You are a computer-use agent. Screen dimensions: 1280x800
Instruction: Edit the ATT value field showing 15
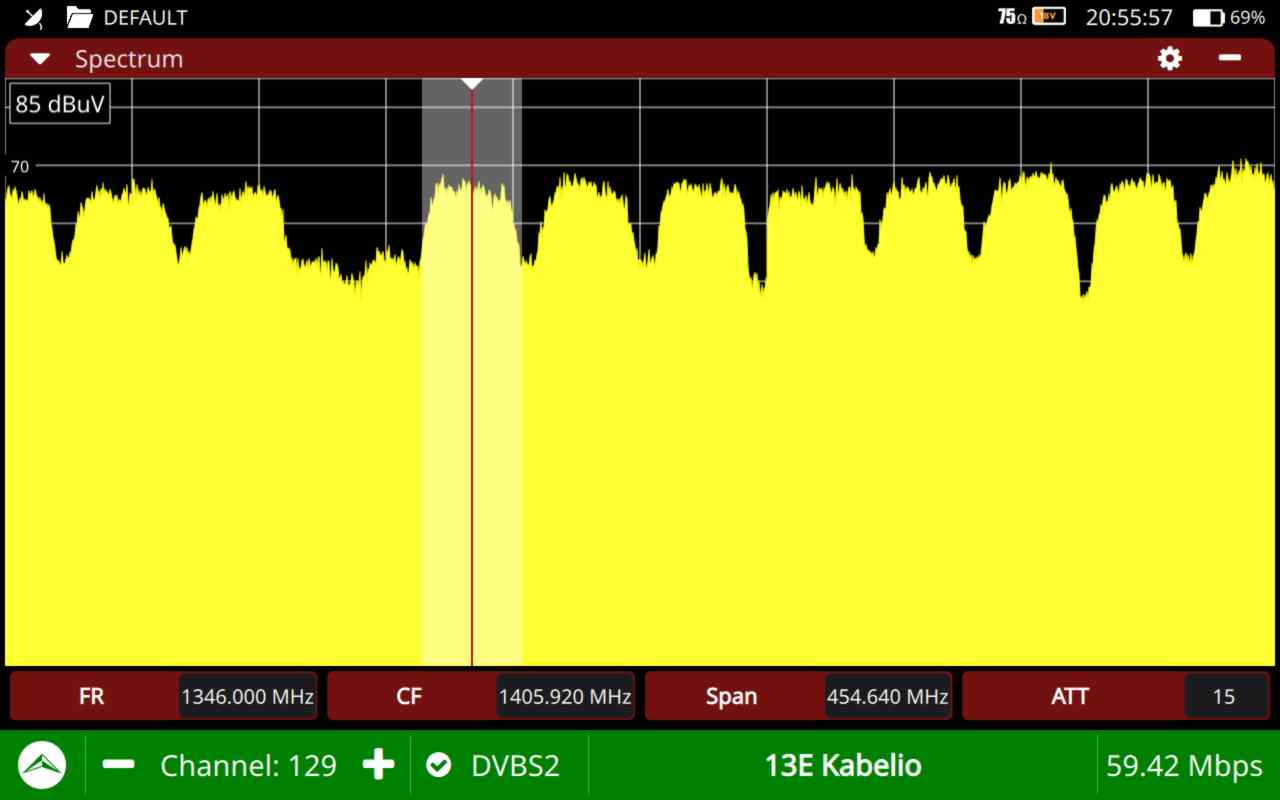tap(1224, 696)
